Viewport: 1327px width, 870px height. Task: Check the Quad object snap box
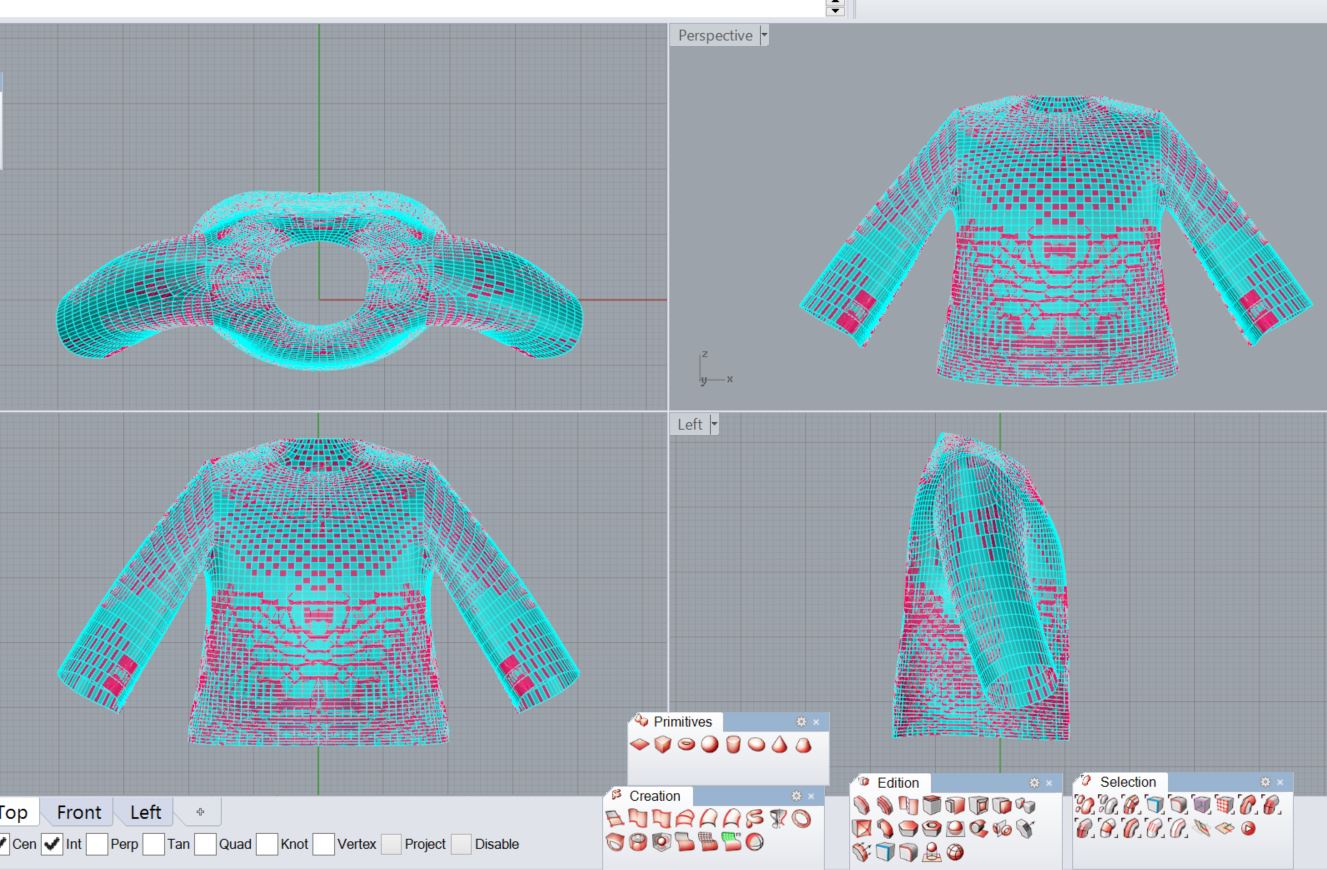pos(205,844)
